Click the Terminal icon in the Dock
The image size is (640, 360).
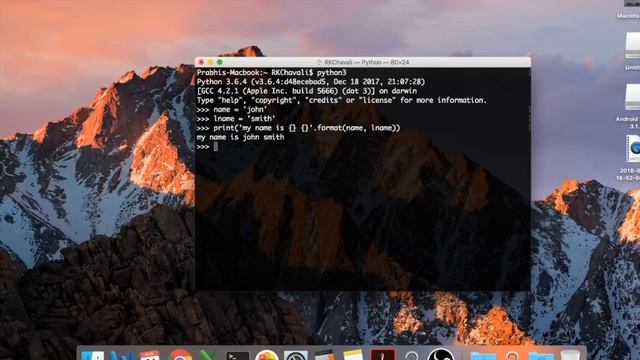238,356
